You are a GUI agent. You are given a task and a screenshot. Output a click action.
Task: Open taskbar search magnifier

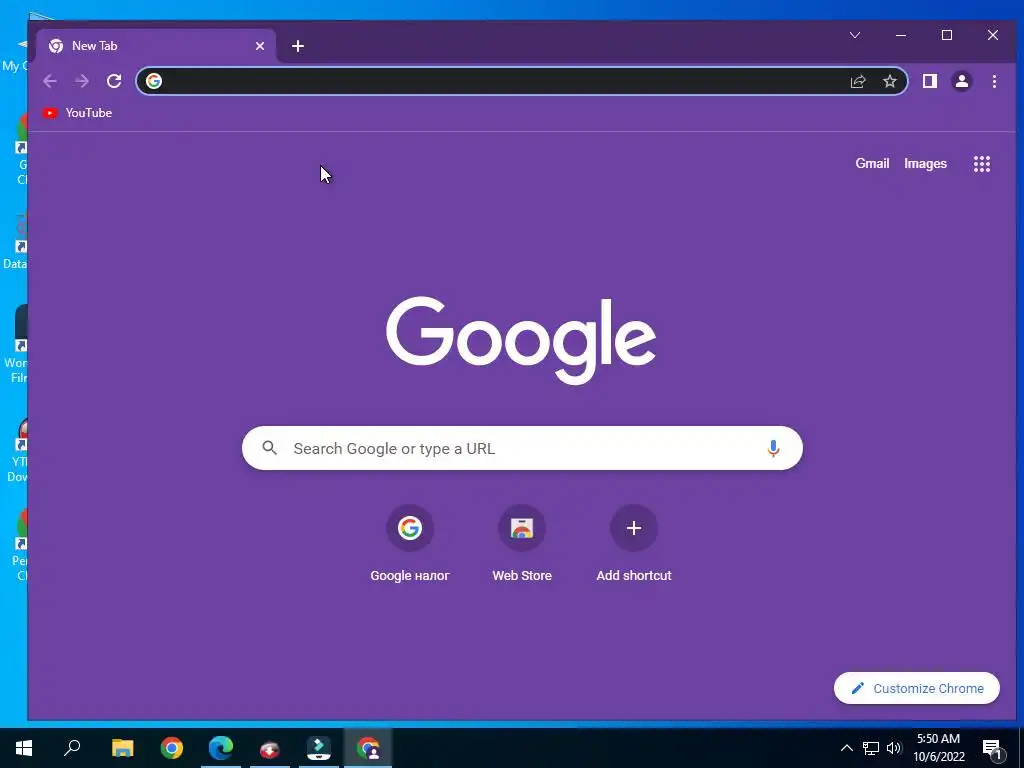72,748
